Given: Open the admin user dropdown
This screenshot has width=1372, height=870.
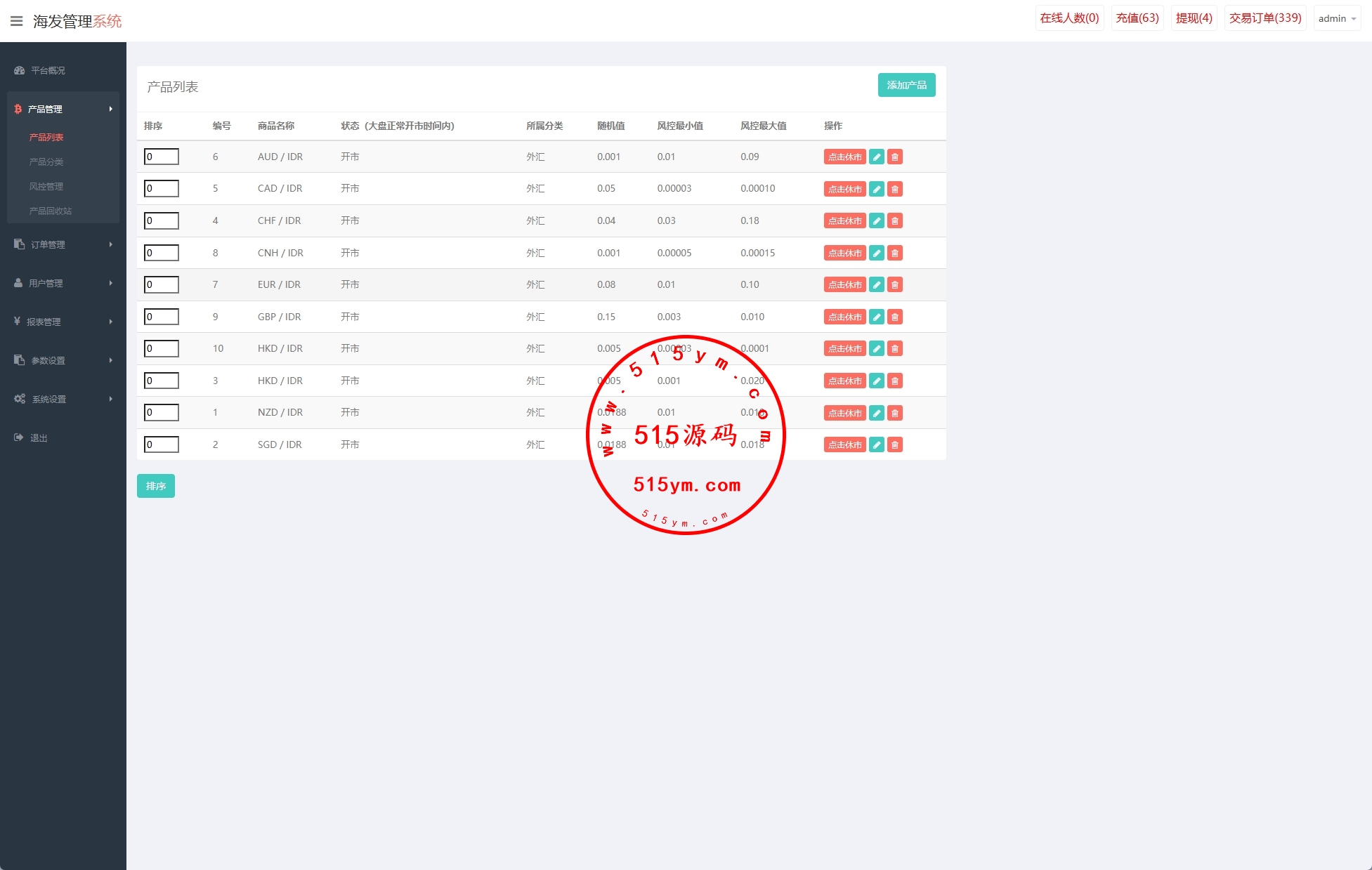Looking at the screenshot, I should 1336,18.
